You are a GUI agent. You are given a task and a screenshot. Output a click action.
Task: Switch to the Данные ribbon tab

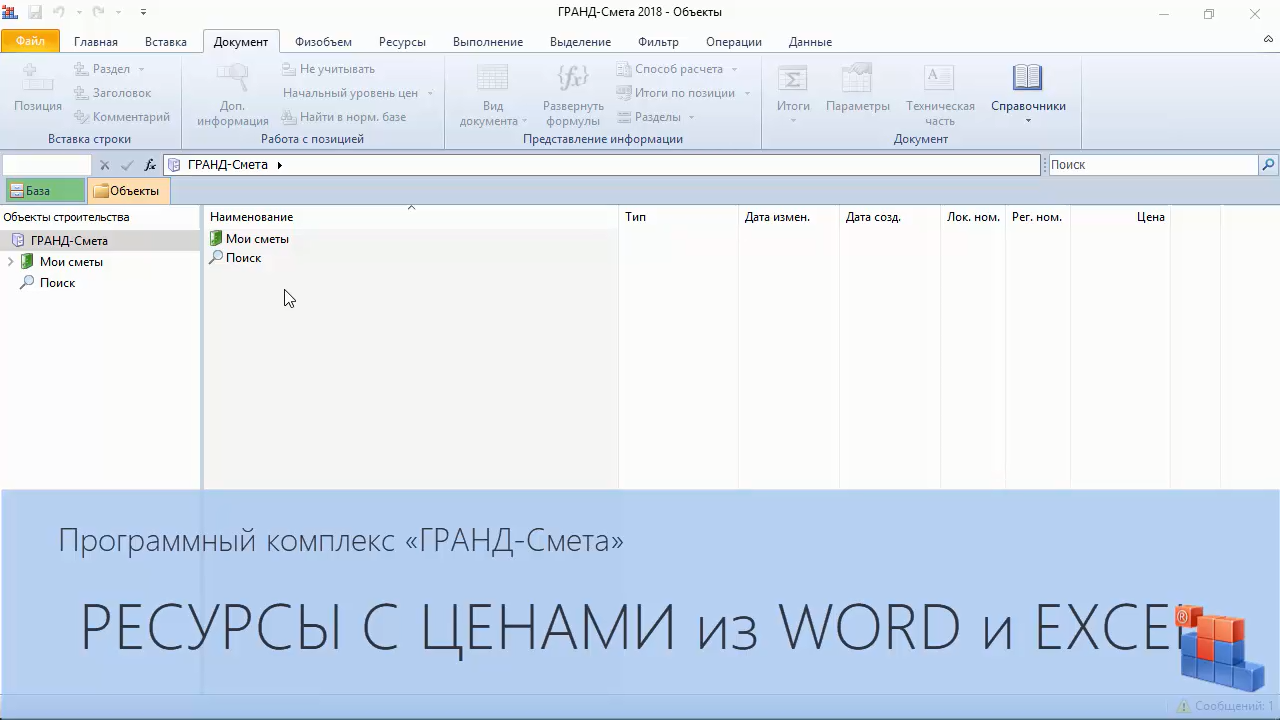[x=810, y=42]
